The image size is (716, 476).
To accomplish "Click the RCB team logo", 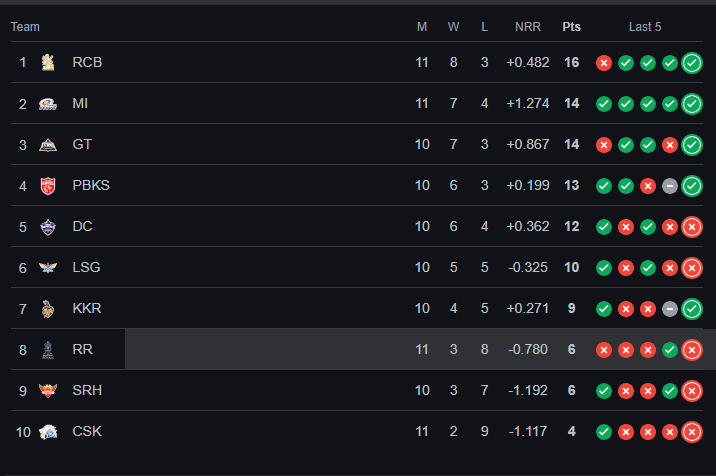I will tap(48, 63).
